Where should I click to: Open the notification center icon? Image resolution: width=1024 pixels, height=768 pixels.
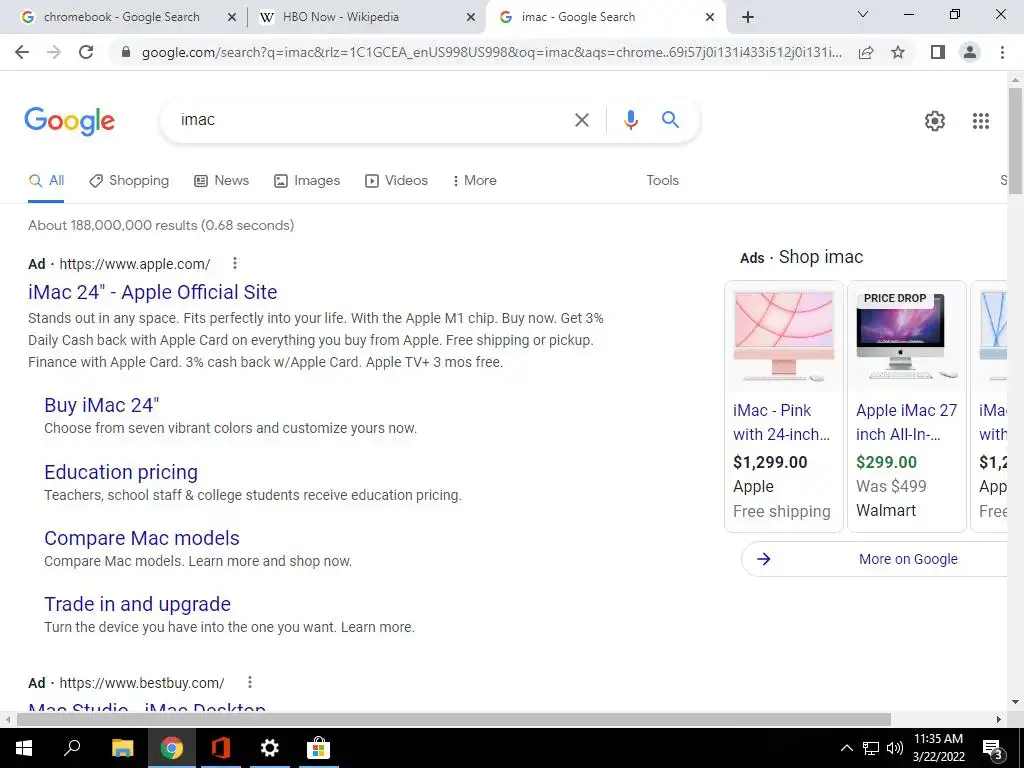(993, 749)
